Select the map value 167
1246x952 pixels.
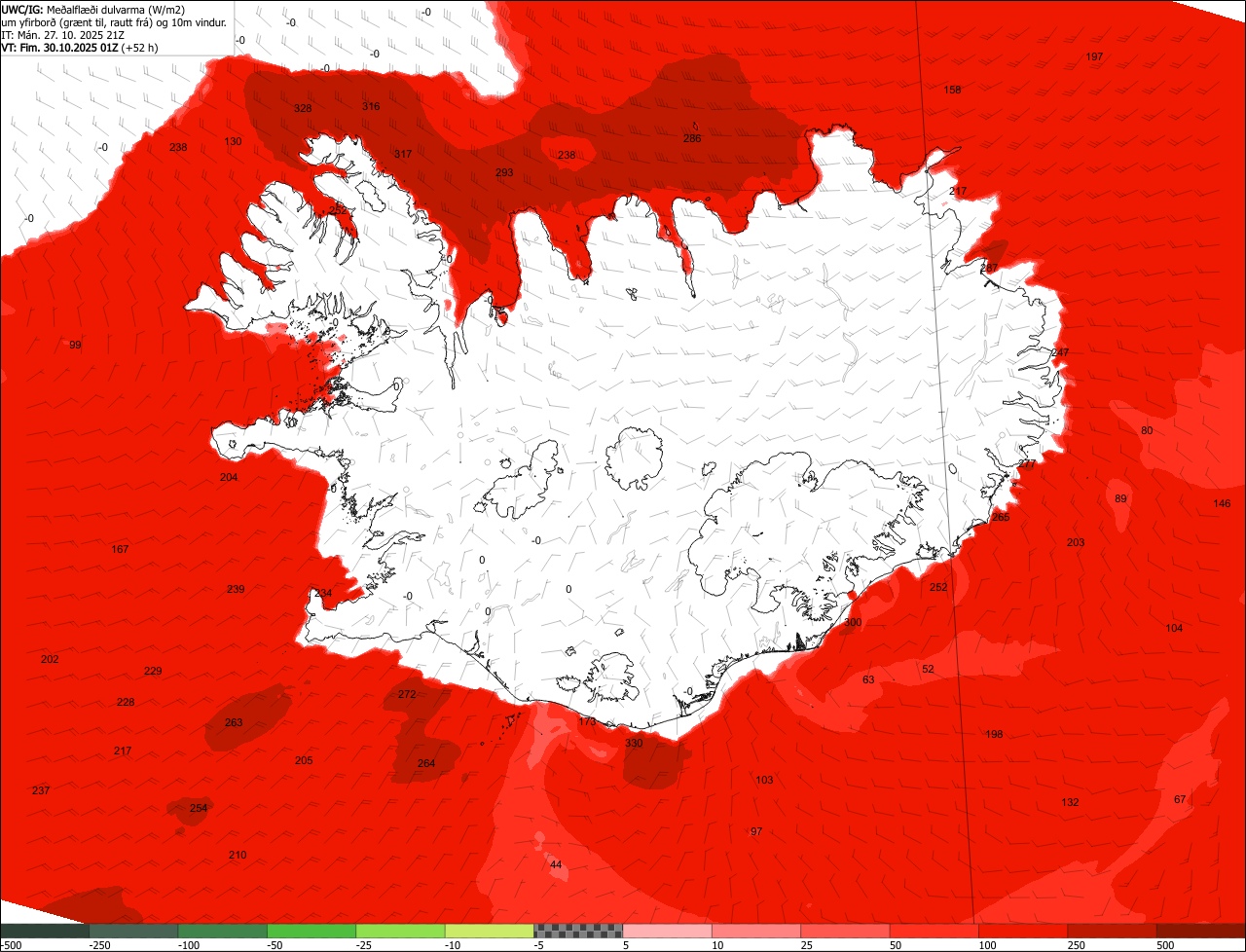(x=120, y=549)
